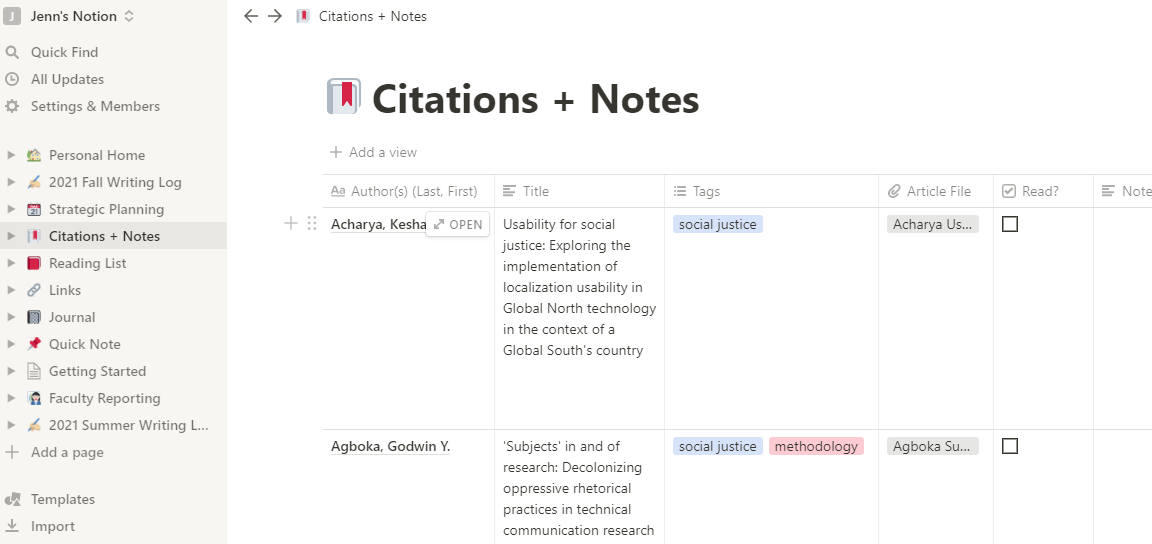Expand the Getting Started page

pyautogui.click(x=11, y=371)
